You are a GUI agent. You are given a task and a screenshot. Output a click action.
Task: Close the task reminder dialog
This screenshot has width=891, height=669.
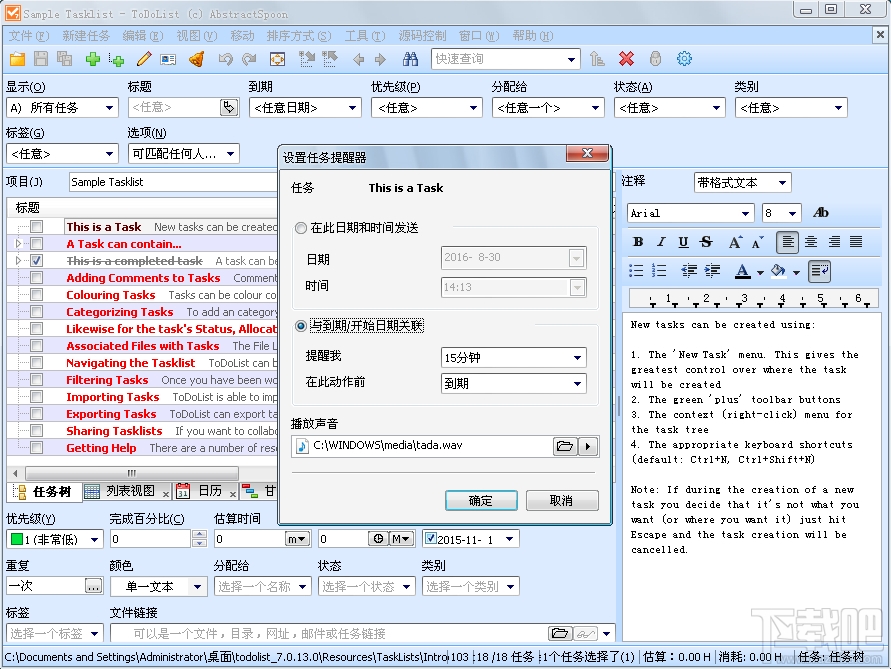click(588, 153)
